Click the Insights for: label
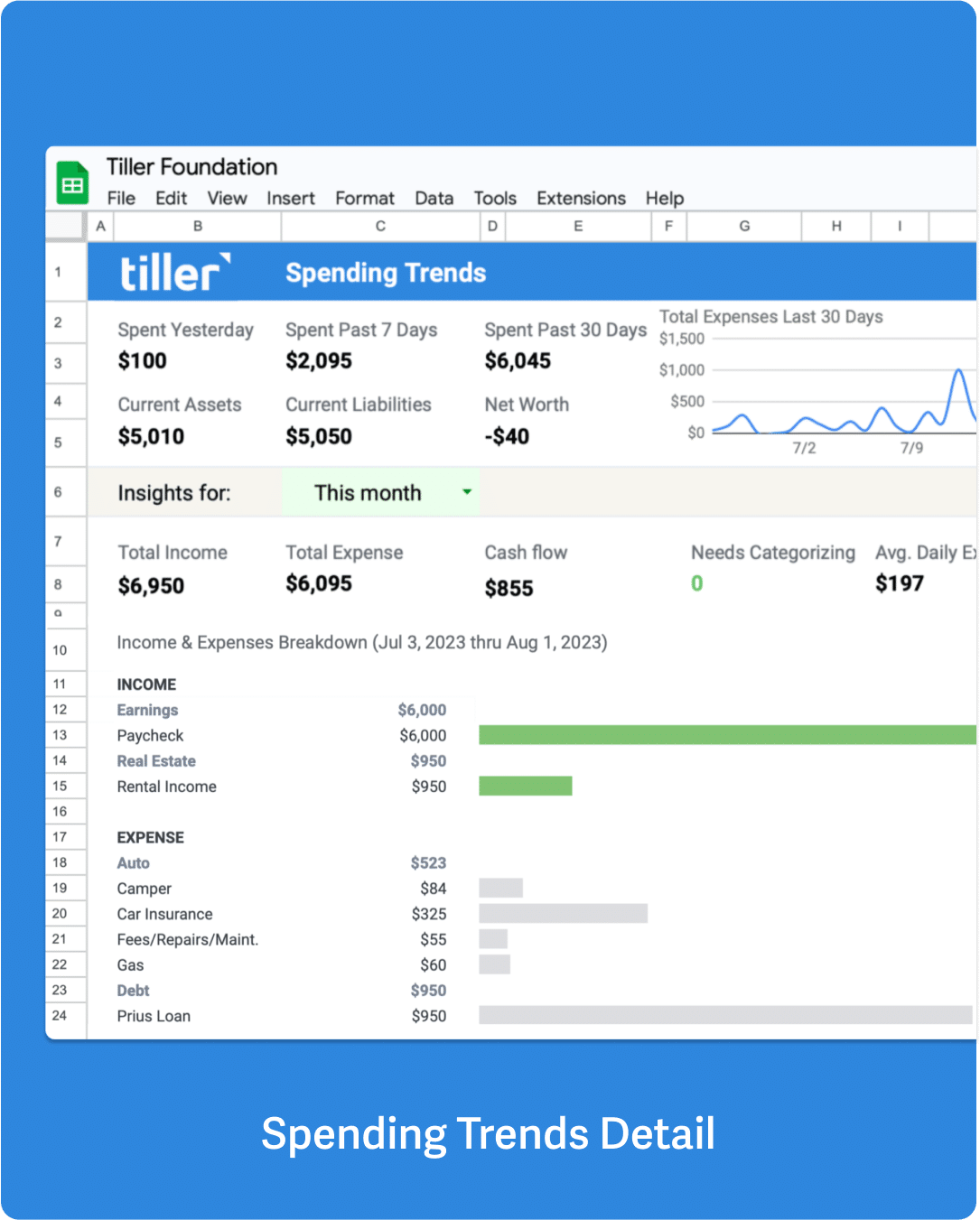This screenshot has width=980, height=1220. click(x=174, y=493)
